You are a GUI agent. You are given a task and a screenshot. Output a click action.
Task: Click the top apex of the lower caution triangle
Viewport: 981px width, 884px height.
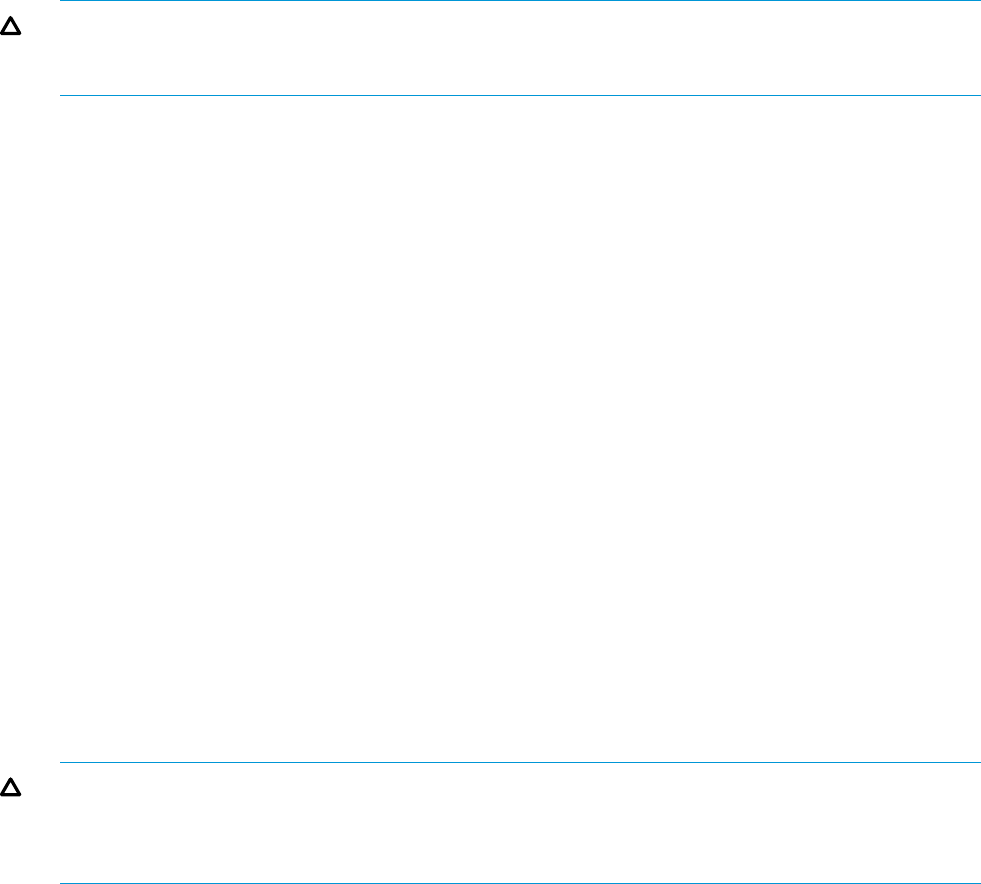[x=11, y=780]
